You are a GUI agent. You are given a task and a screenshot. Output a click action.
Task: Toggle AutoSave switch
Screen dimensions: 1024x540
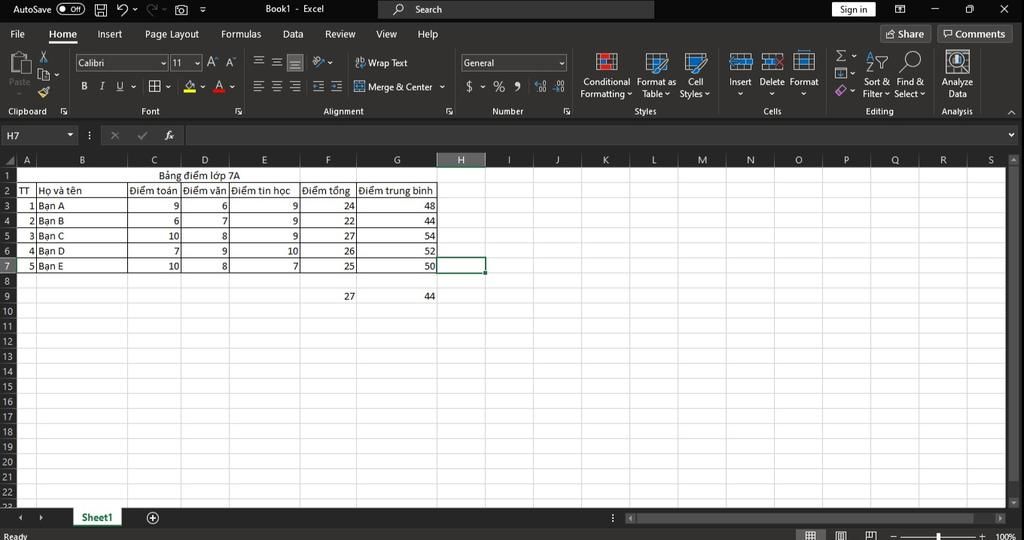point(71,9)
